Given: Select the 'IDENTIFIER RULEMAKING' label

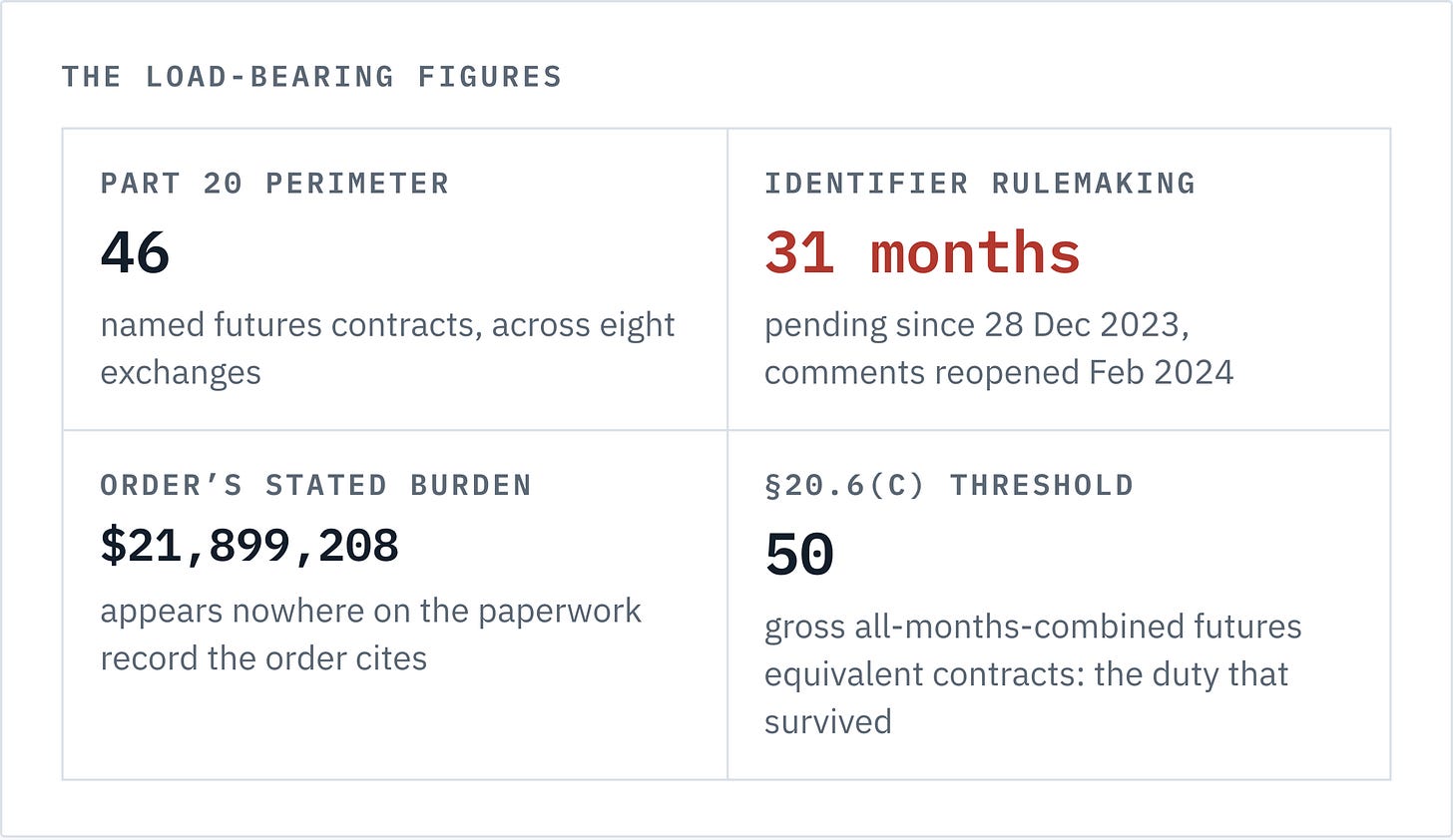Looking at the screenshot, I should (980, 184).
